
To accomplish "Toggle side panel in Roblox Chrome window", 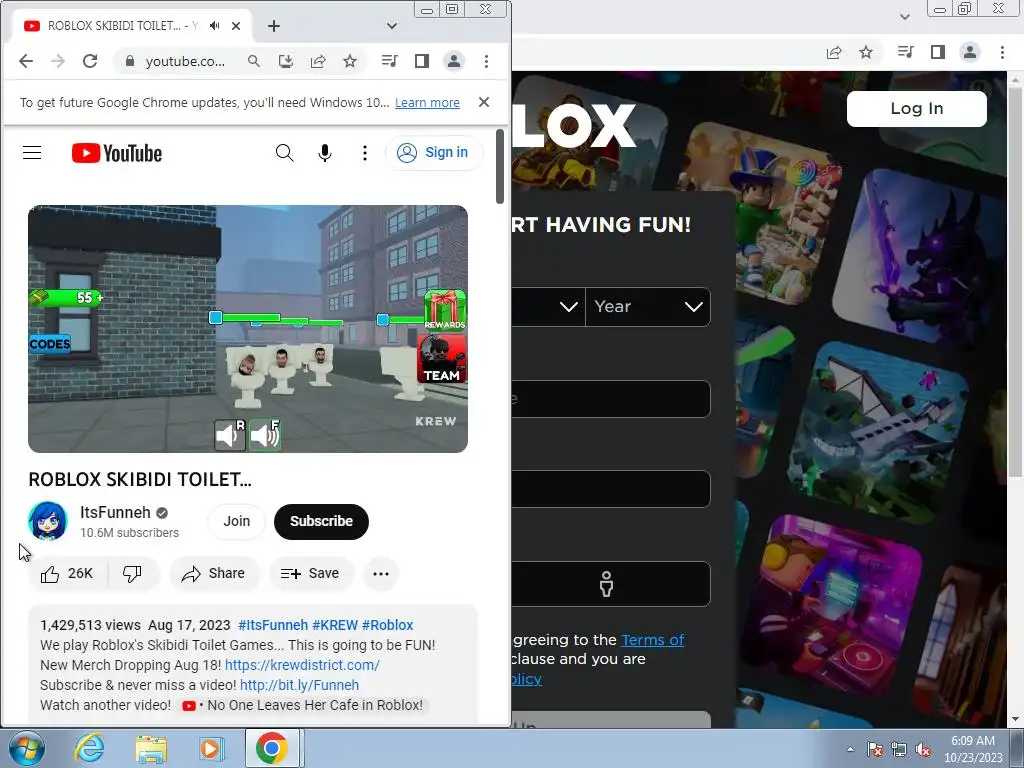I will pyautogui.click(x=938, y=52).
